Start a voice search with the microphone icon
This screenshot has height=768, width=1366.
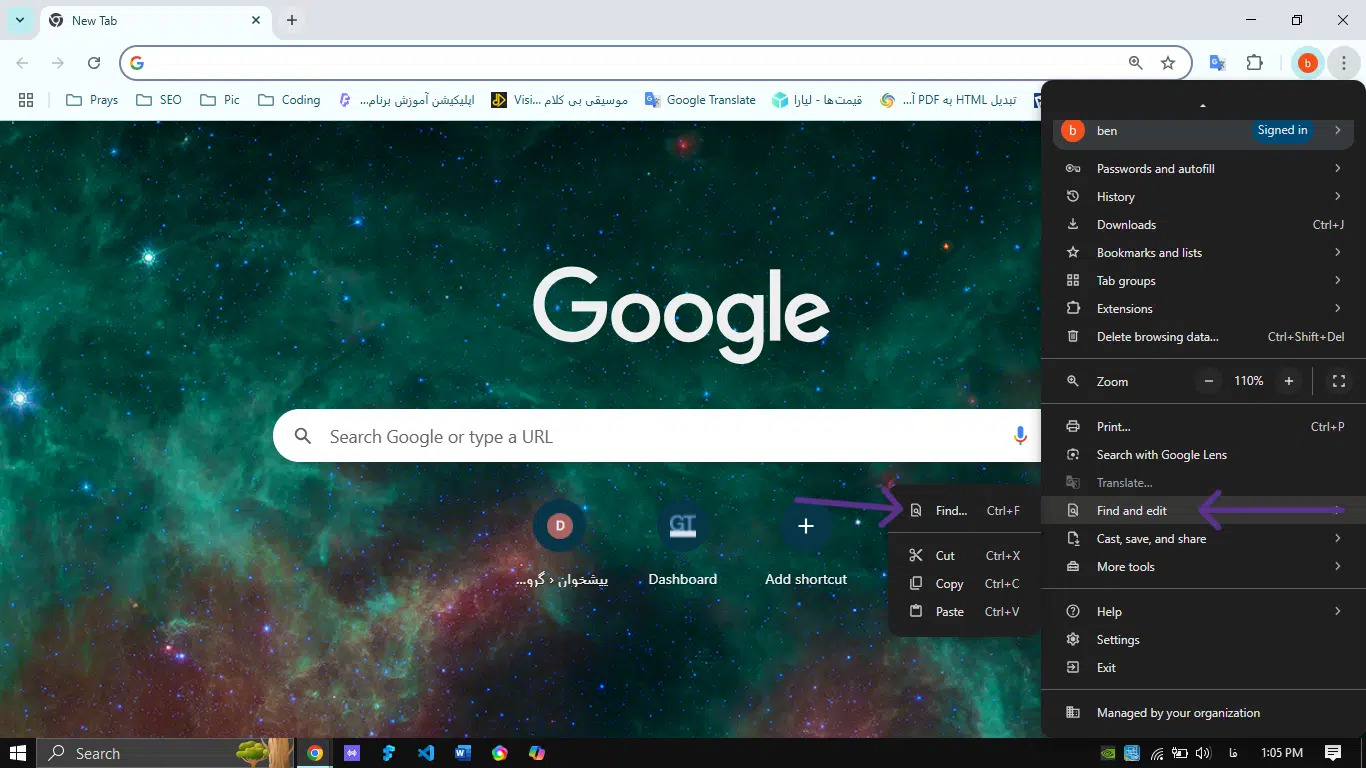click(x=1020, y=436)
